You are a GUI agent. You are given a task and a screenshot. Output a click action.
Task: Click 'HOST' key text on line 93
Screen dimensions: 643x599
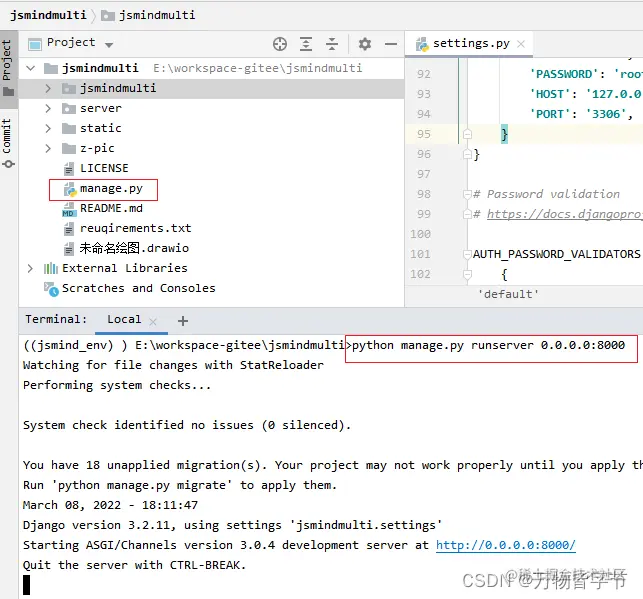550,94
